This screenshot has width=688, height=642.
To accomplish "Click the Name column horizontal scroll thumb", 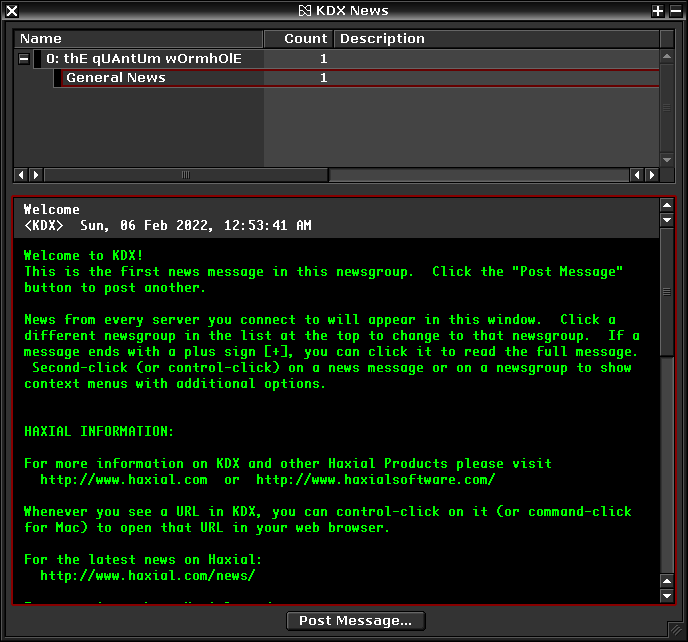I will 186,175.
